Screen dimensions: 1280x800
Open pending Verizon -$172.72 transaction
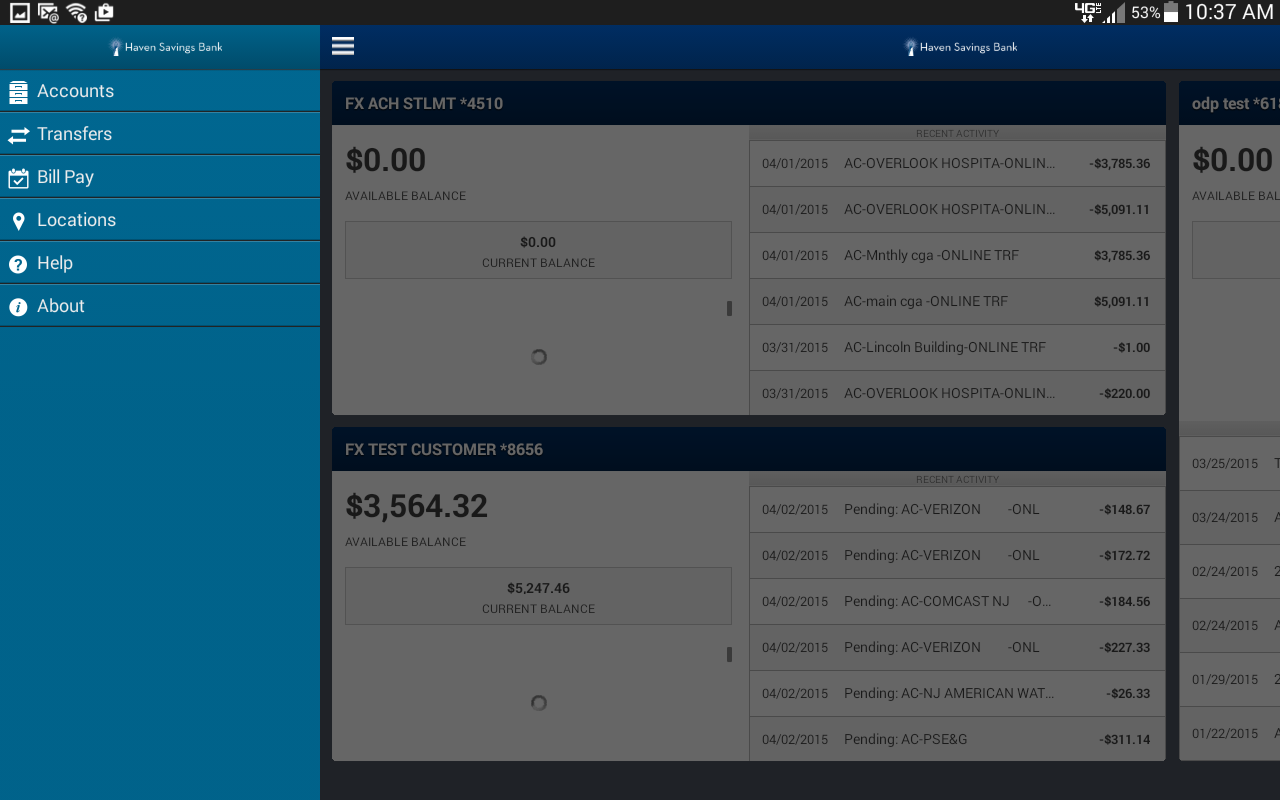tap(957, 555)
